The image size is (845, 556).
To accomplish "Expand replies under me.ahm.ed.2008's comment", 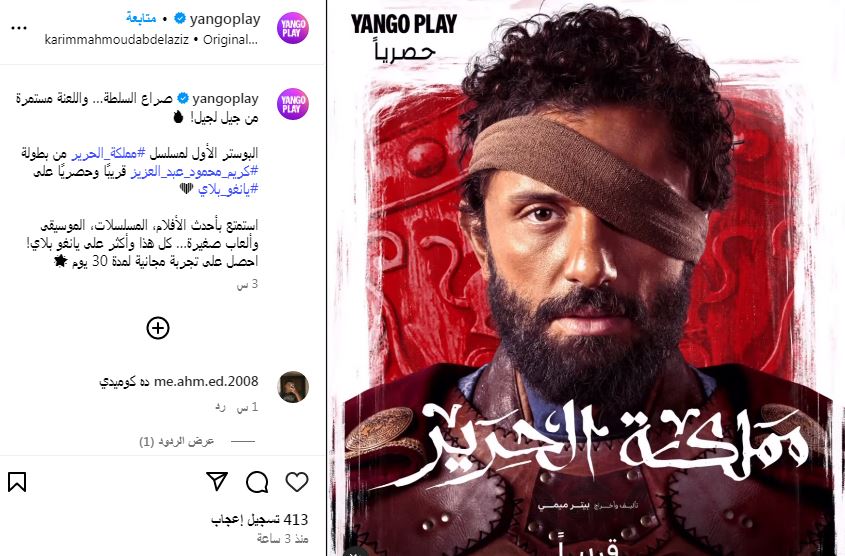I will click(177, 441).
